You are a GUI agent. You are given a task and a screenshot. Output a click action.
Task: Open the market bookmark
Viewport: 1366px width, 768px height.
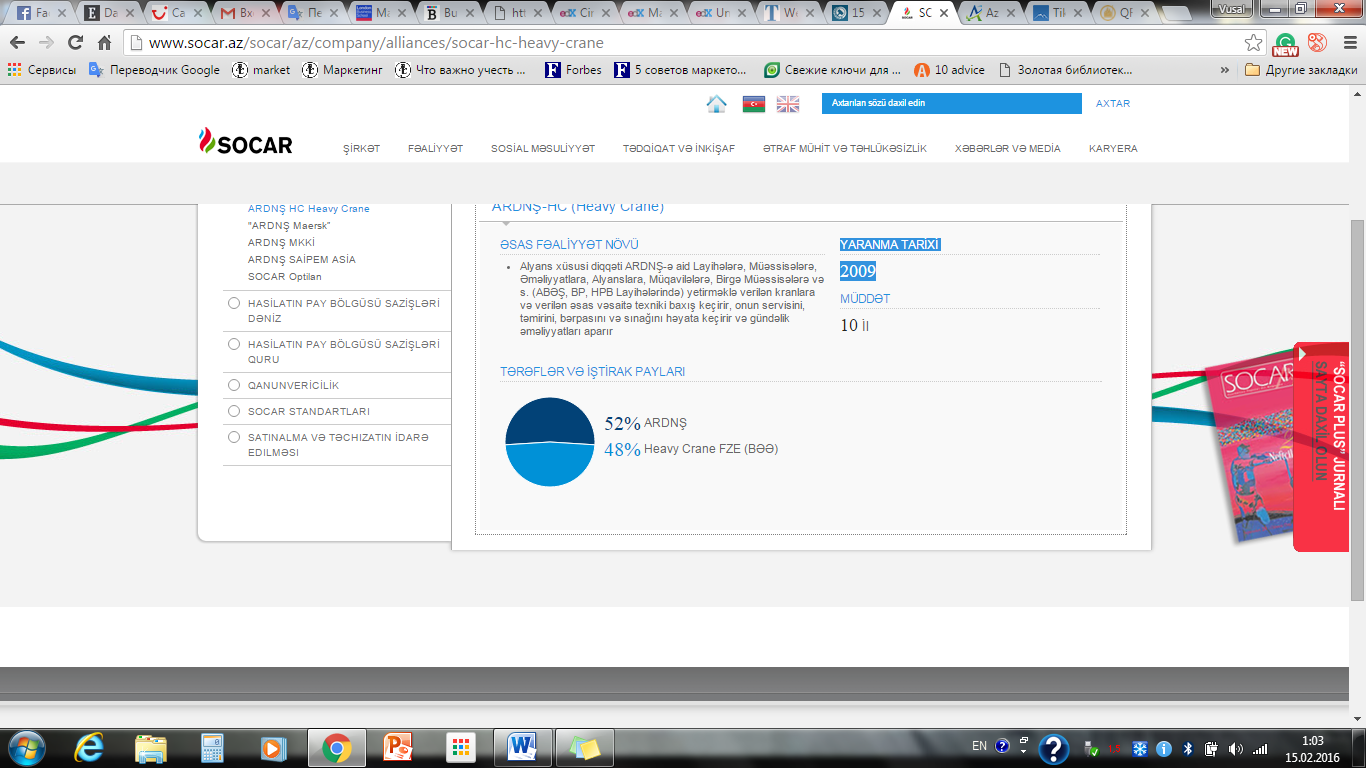pos(261,70)
